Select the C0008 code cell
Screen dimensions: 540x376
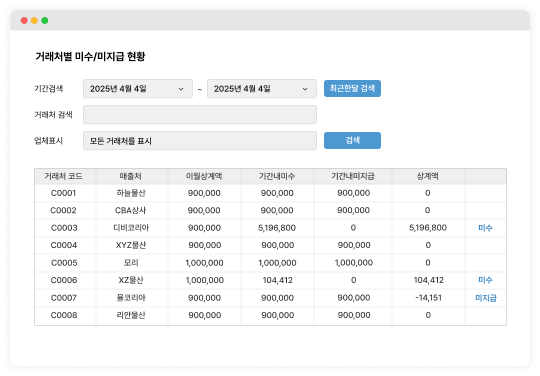click(64, 315)
